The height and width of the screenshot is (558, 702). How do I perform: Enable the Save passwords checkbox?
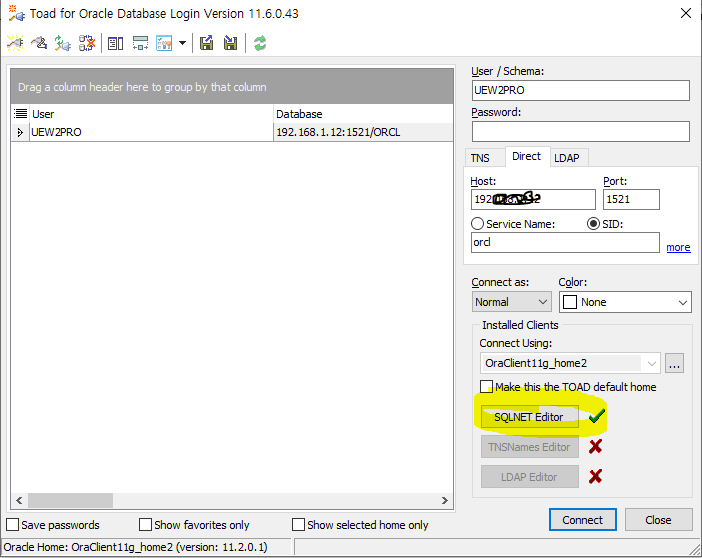pyautogui.click(x=13, y=524)
